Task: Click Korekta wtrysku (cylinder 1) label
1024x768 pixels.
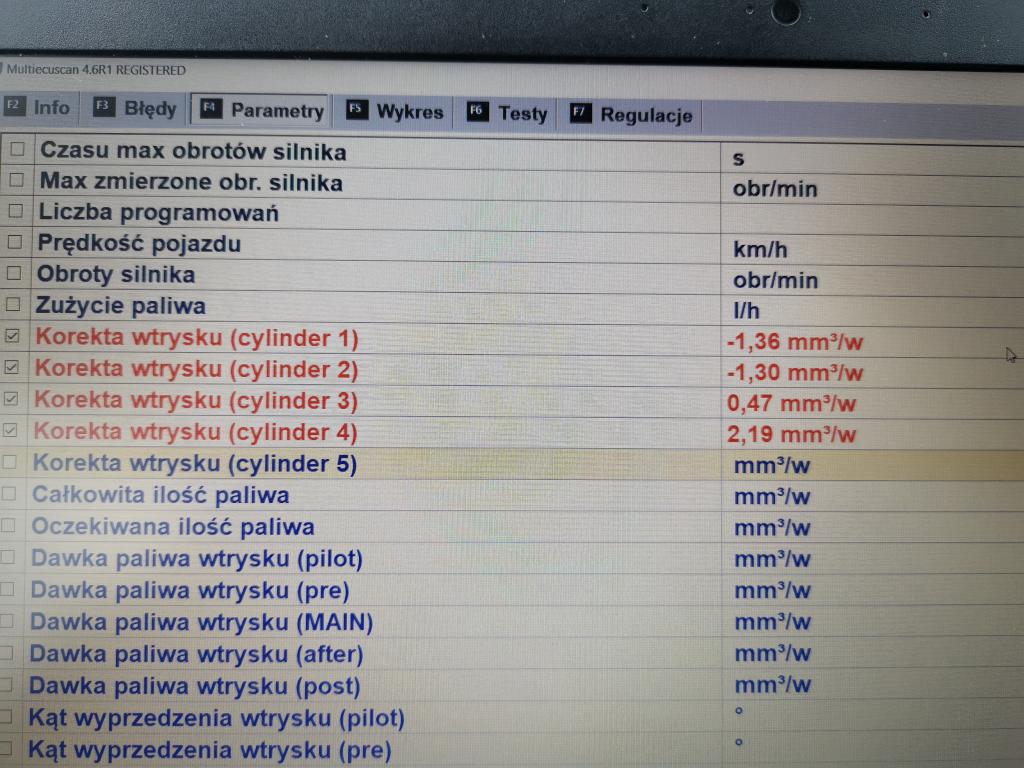Action: click(x=197, y=338)
